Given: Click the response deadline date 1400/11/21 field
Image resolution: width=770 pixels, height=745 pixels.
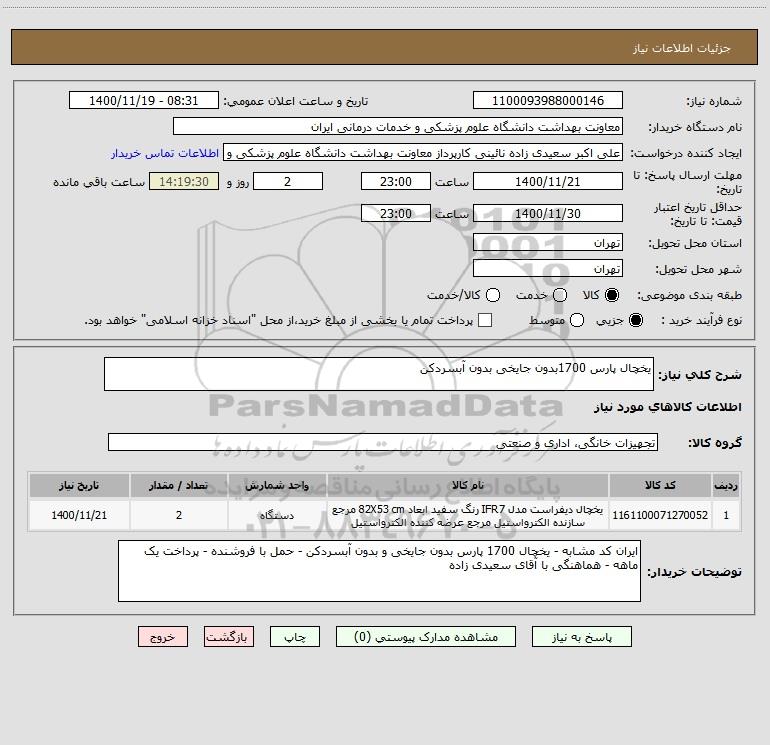Looking at the screenshot, I should 548,181.
